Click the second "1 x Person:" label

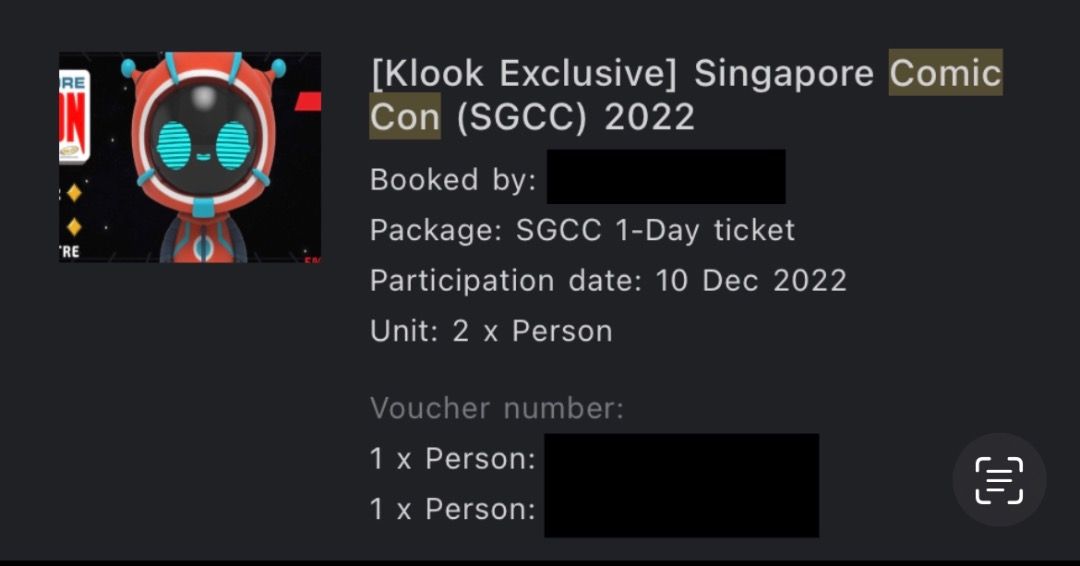[452, 509]
